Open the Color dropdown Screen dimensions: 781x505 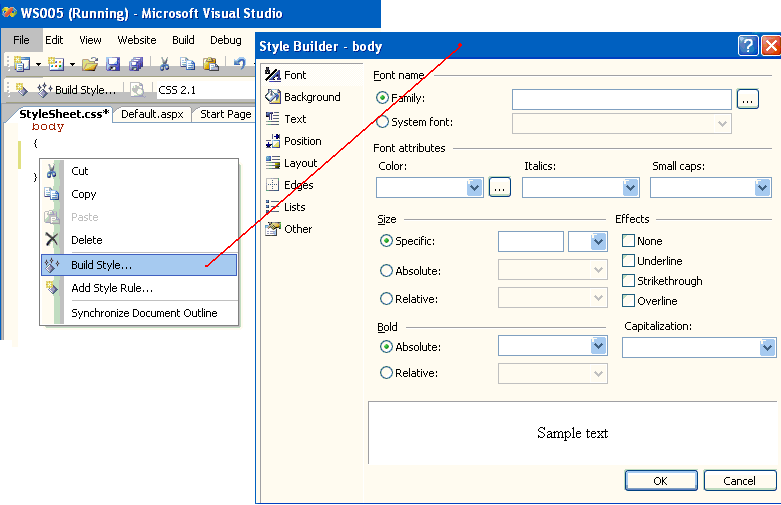(x=474, y=187)
